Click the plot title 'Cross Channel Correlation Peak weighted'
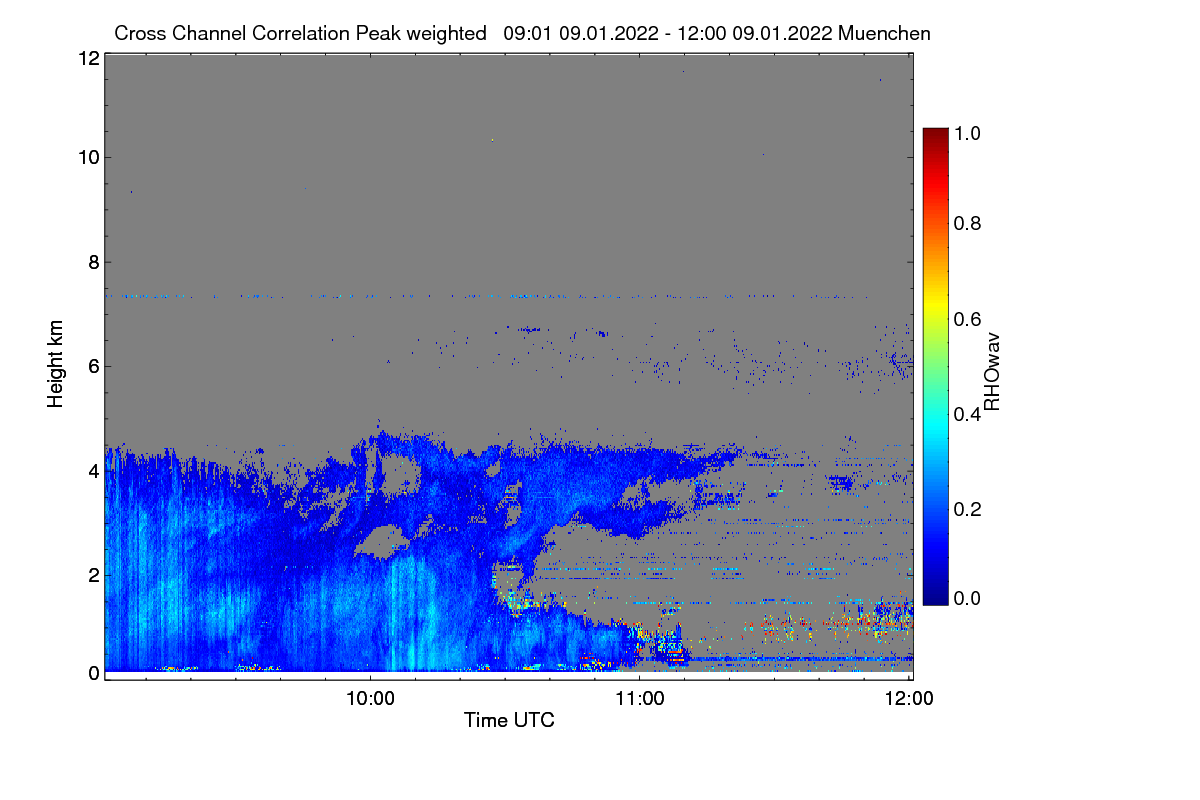Image resolution: width=1200 pixels, height=800 pixels. click(x=300, y=33)
